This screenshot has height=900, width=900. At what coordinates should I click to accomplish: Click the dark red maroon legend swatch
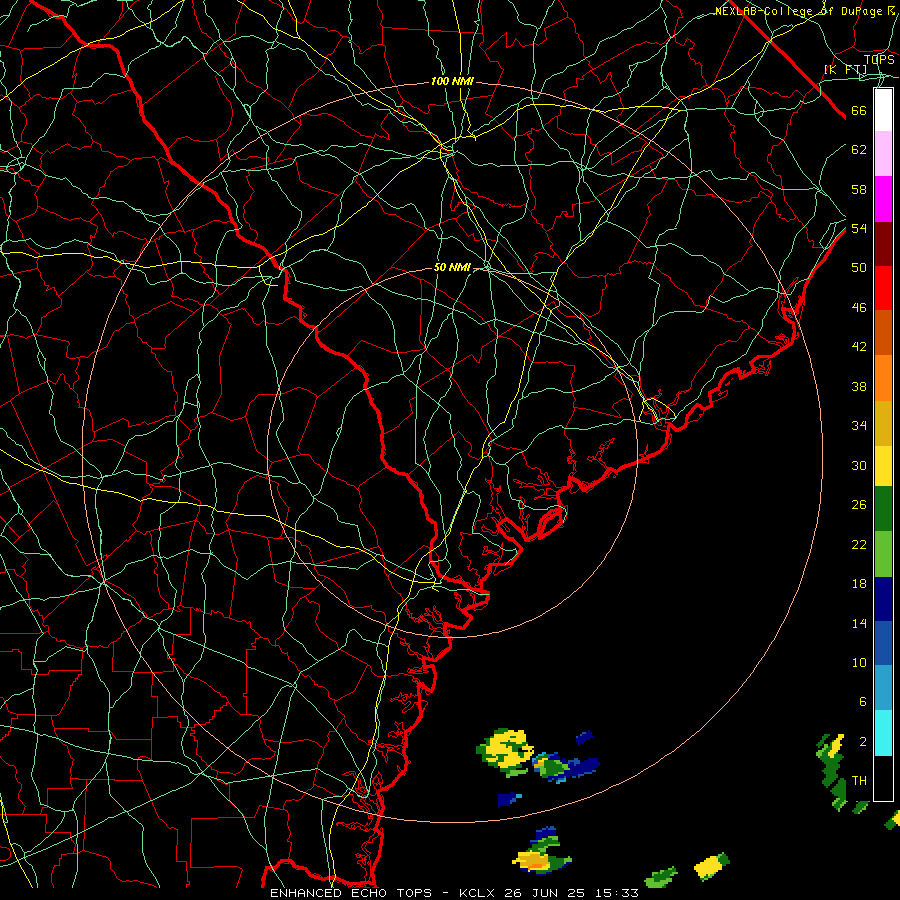point(883,243)
